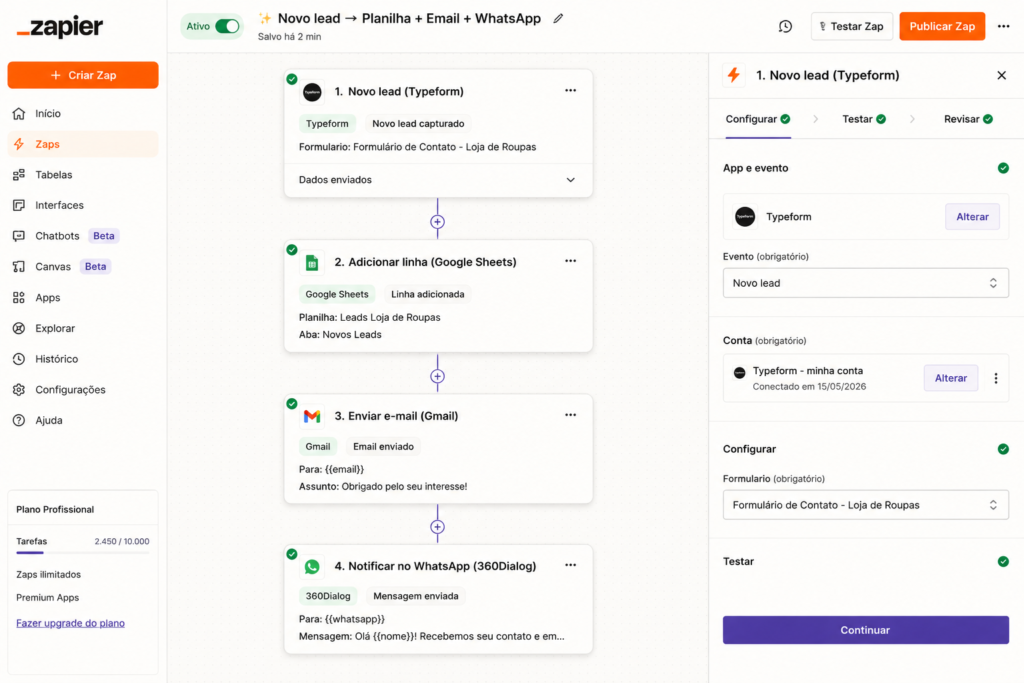Click the Histórico clock icon
Viewport: 1024px width, 683px height.
pyautogui.click(x=19, y=359)
